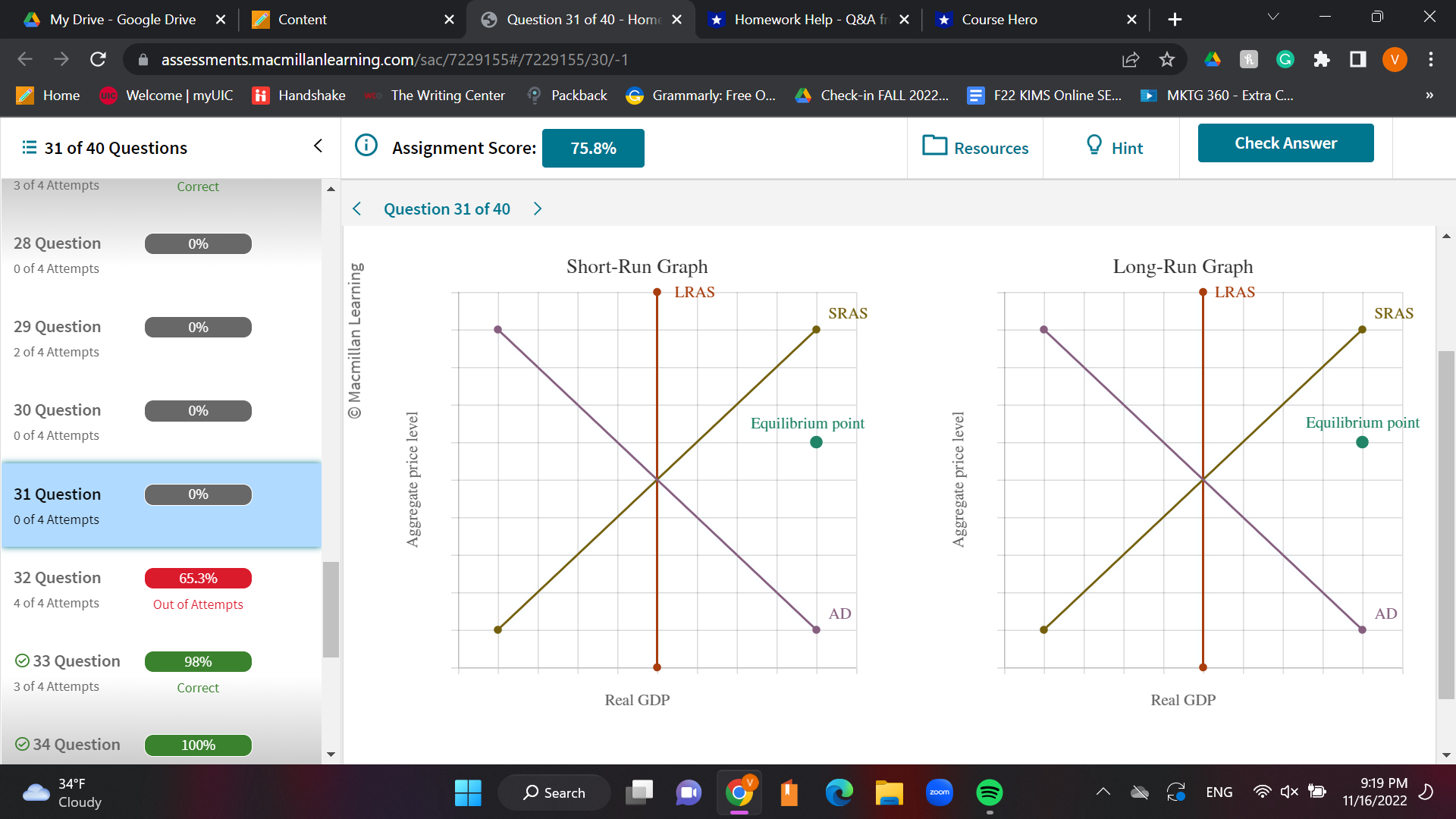Expand the hidden bookmarks overflow
1456x819 pixels.
pyautogui.click(x=1429, y=96)
